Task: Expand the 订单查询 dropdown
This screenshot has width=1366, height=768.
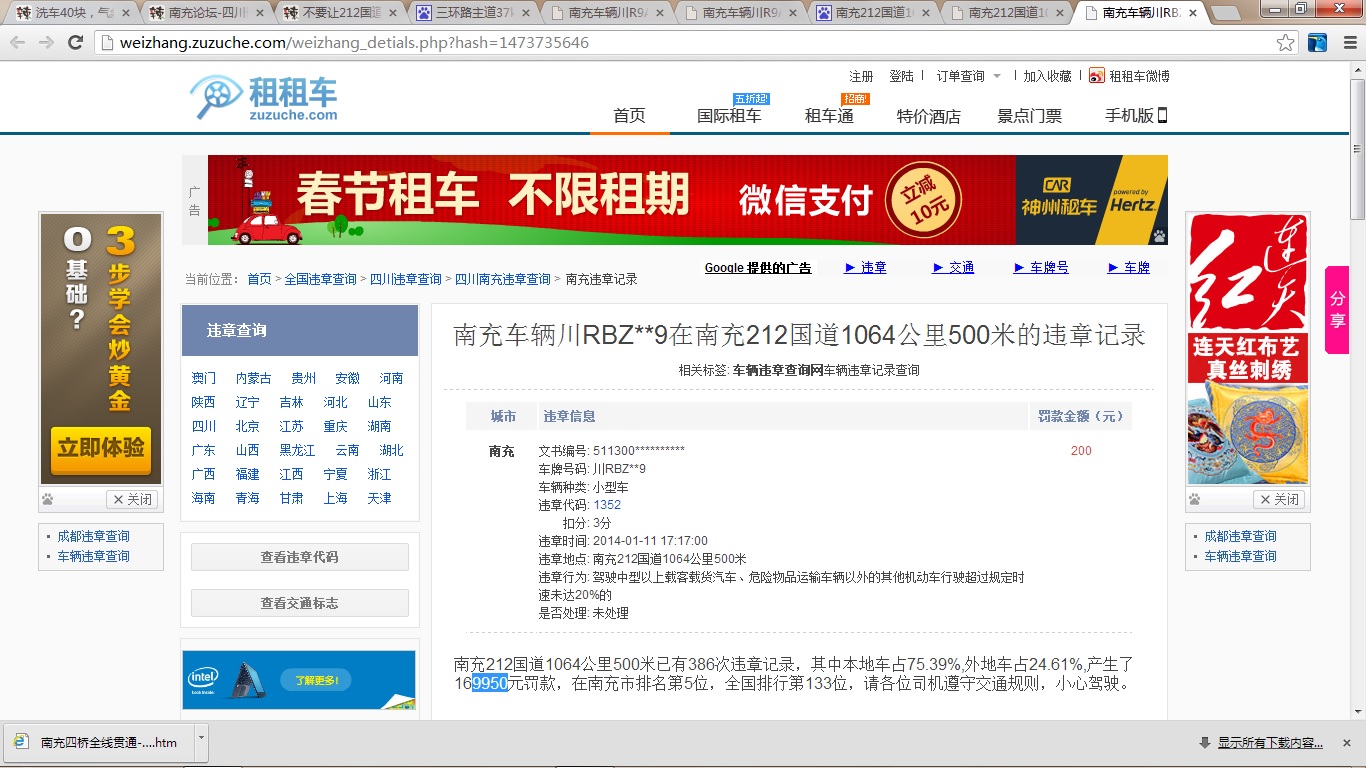Action: tap(997, 76)
